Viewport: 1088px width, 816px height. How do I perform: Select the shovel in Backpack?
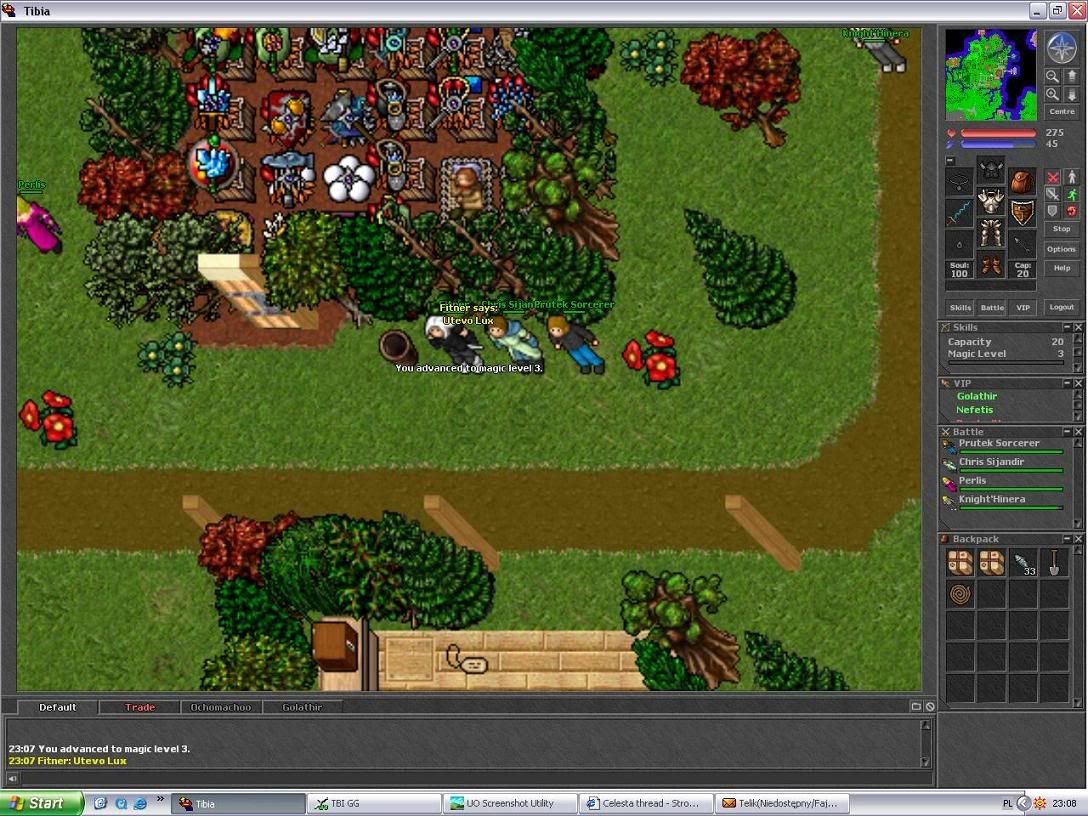pos(1054,563)
